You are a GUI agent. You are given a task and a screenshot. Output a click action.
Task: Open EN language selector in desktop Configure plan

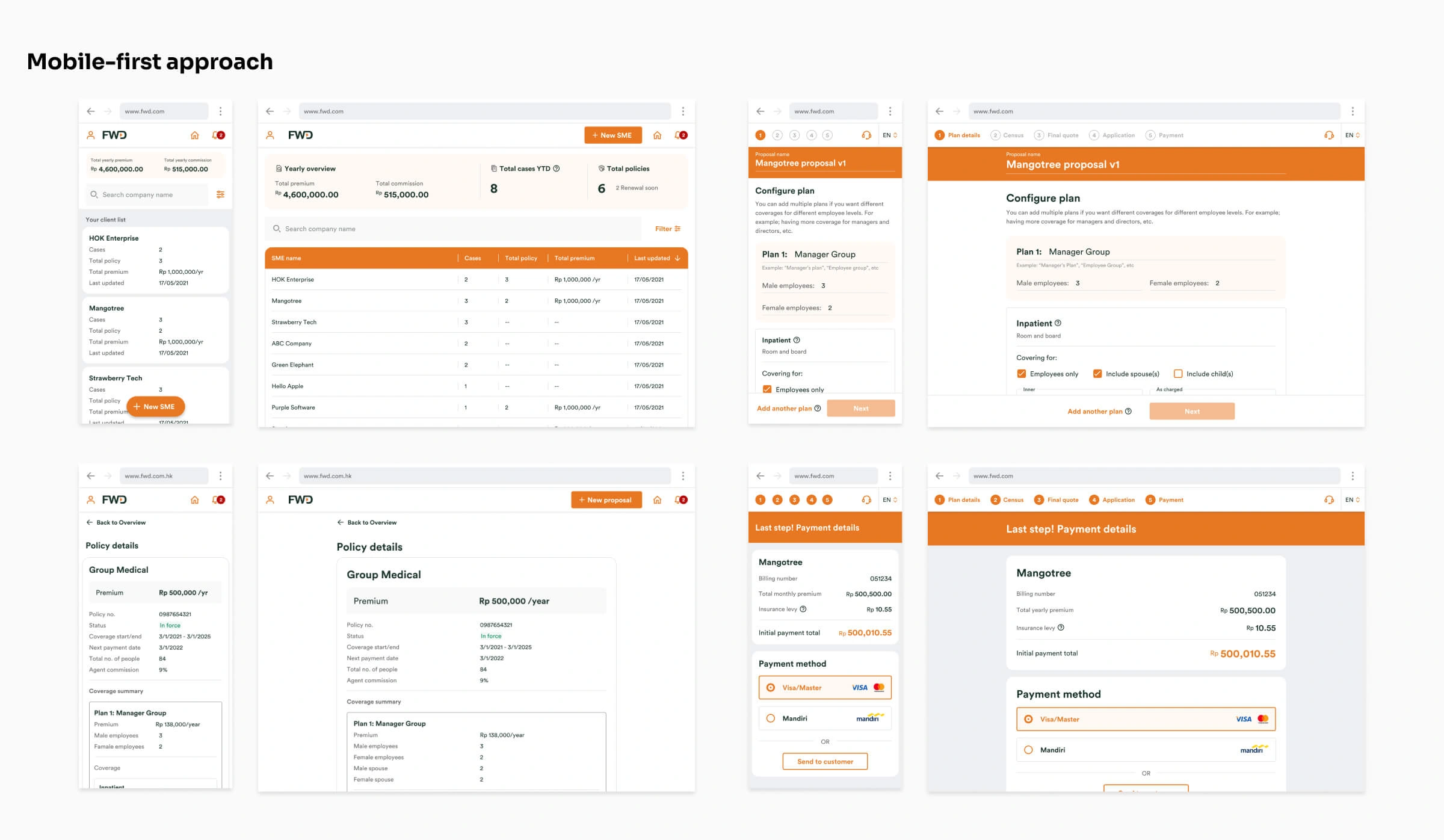[1352, 135]
